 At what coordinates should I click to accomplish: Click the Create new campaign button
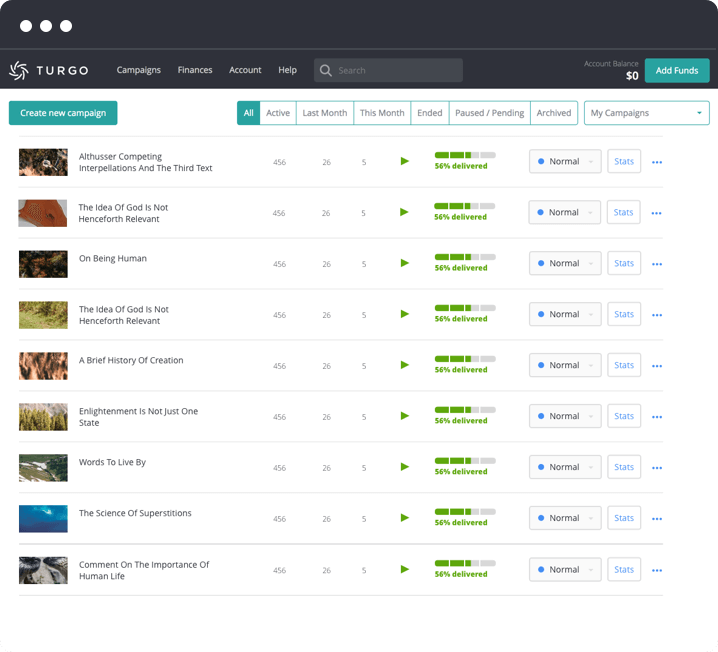(x=63, y=113)
